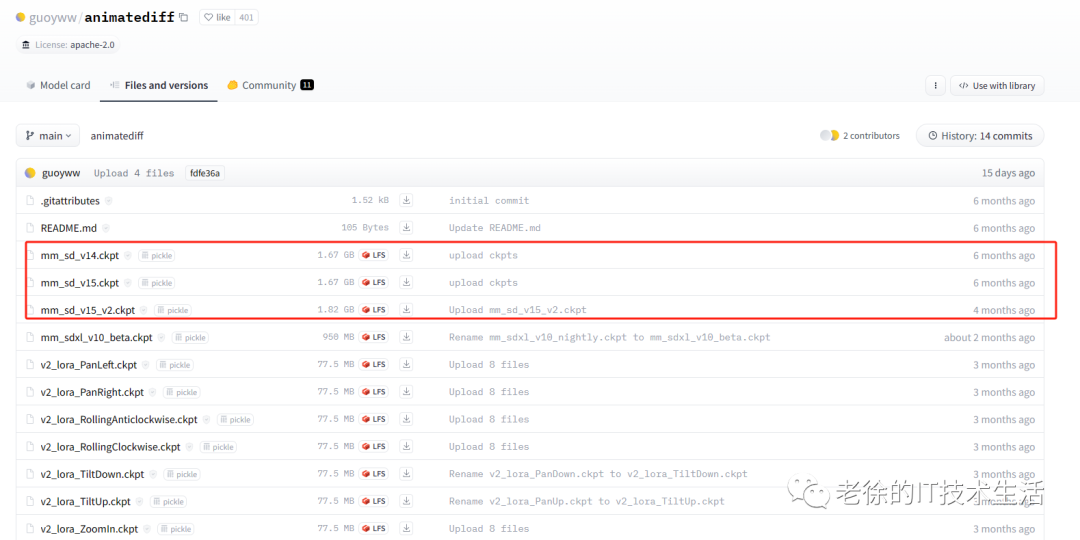Viewport: 1080px width, 540px height.
Task: Open .gitattributes file
Action: pyautogui.click(x=70, y=200)
